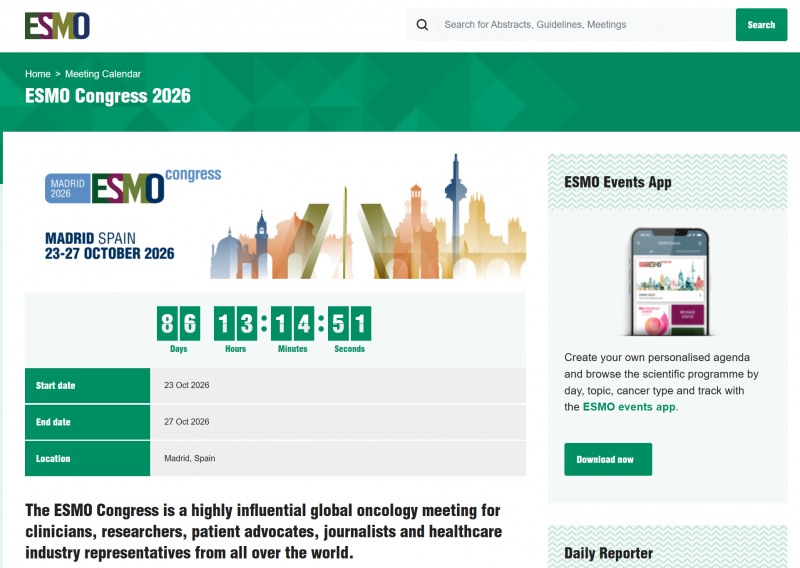
Task: Click the 'Location' table header cell
Action: (x=87, y=458)
